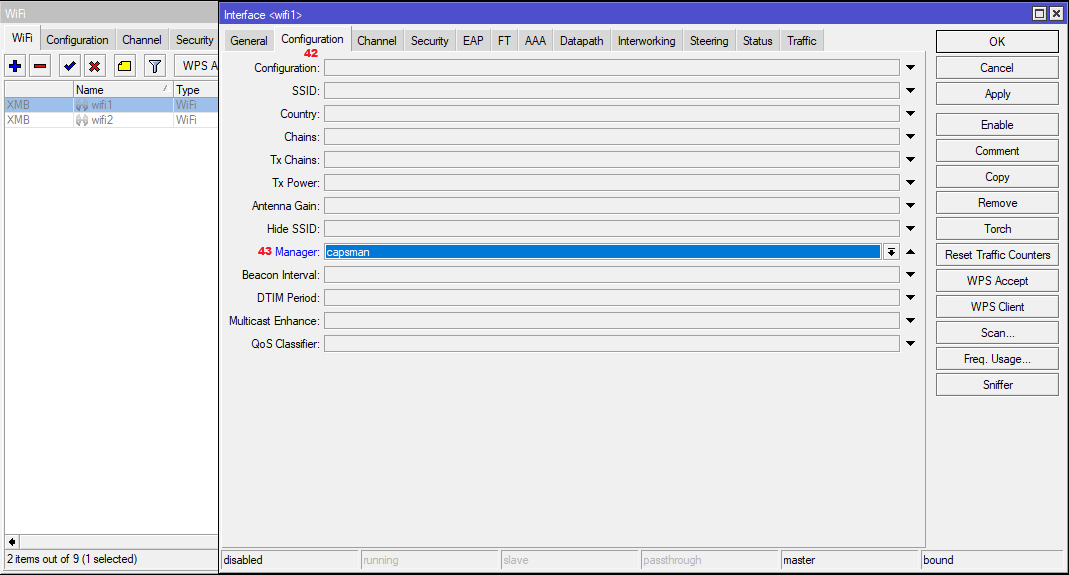Select the wifi2 interface row
Image resolution: width=1069 pixels, height=575 pixels.
coord(102,120)
